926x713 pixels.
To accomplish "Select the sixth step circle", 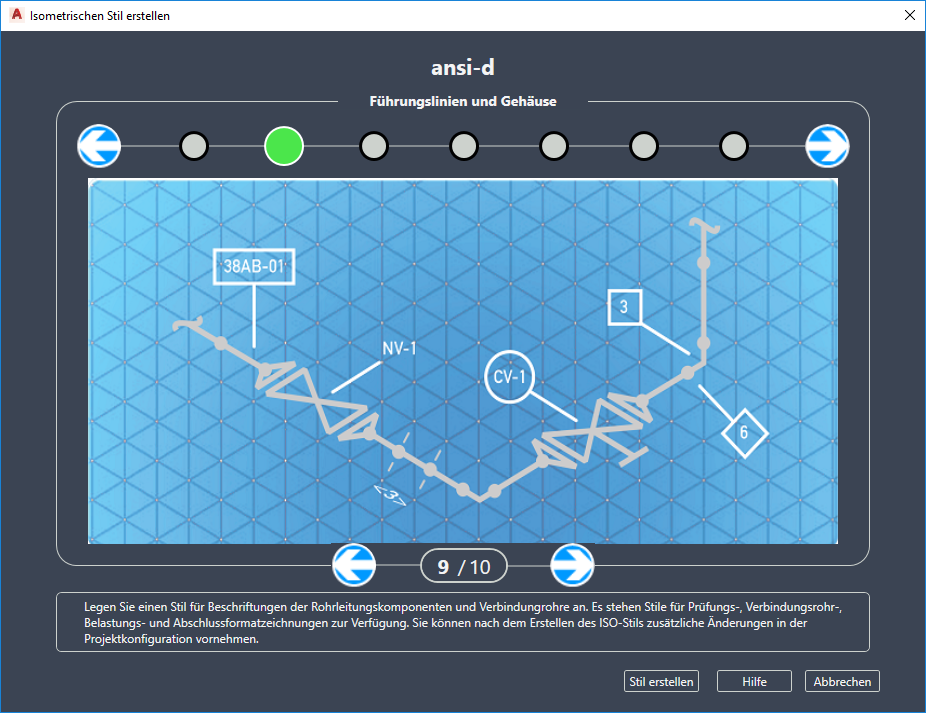I will pos(644,146).
